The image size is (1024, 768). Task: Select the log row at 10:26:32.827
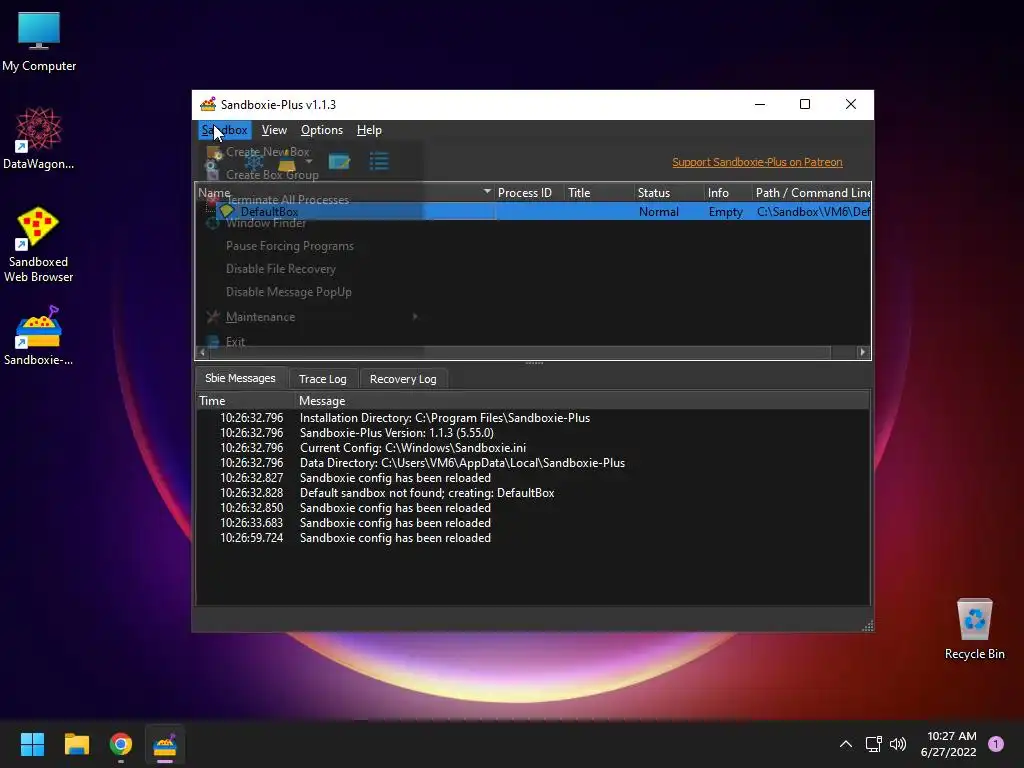tap(395, 478)
